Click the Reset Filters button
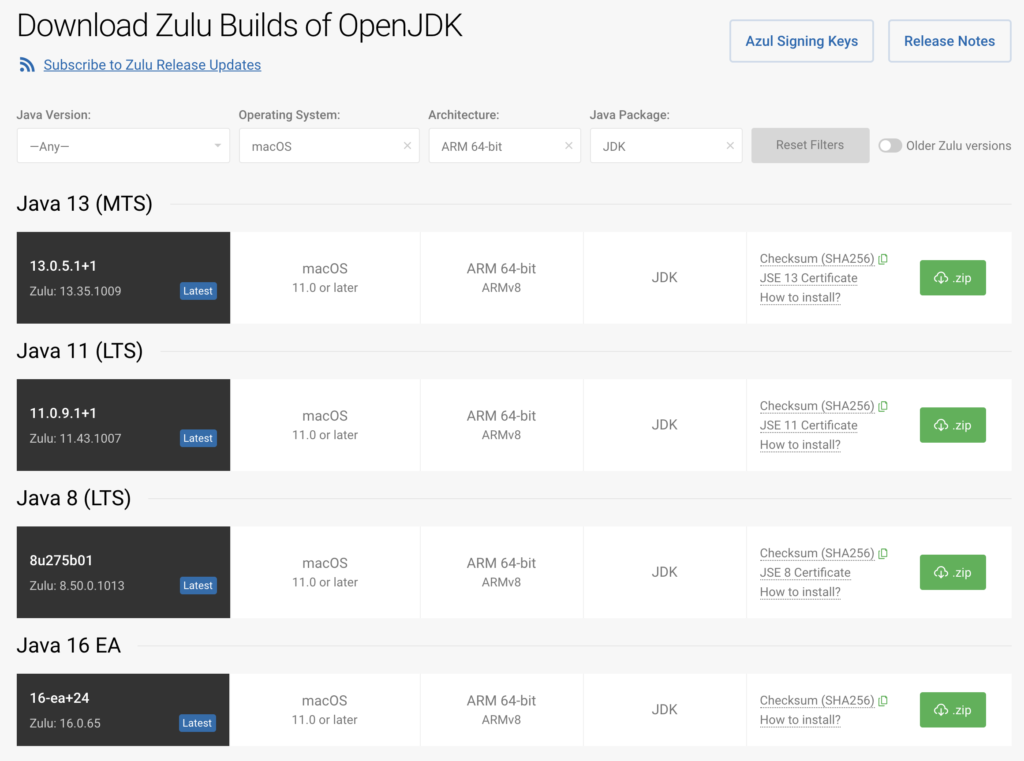This screenshot has height=761, width=1024. 810,145
